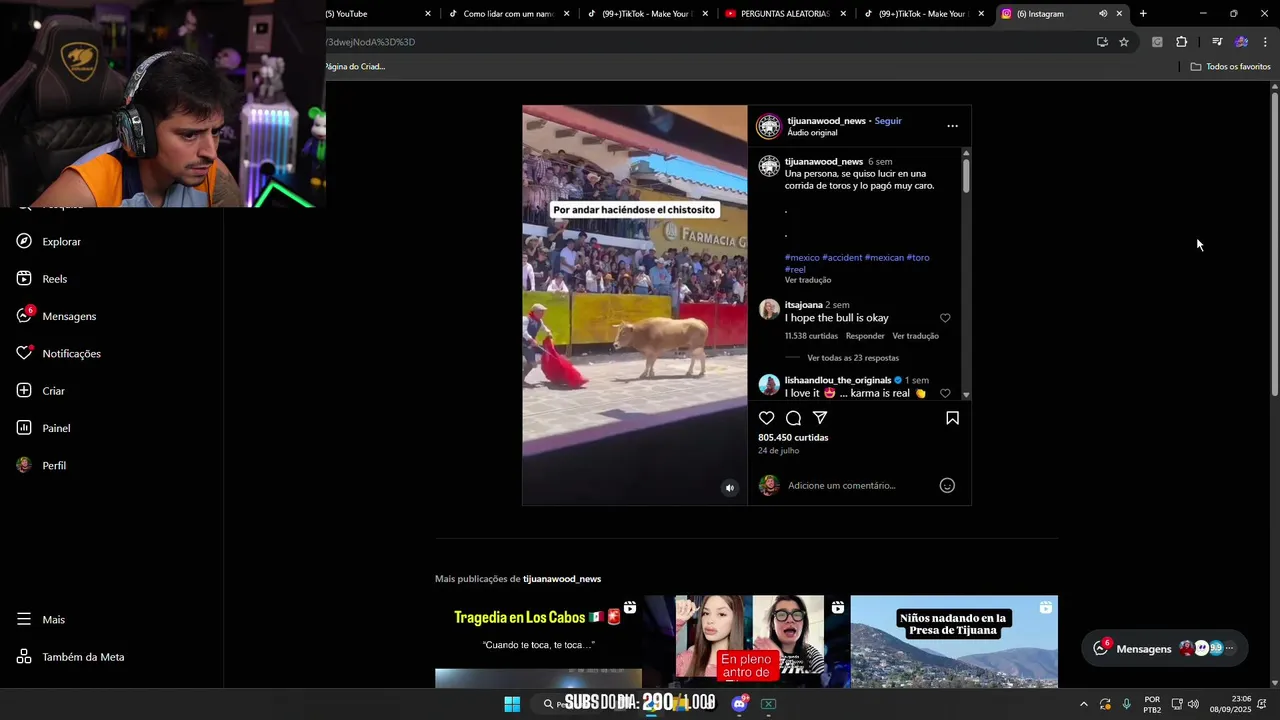The width and height of the screenshot is (1280, 720).
Task: Open Chrome three-dot menu
Action: (x=1265, y=42)
